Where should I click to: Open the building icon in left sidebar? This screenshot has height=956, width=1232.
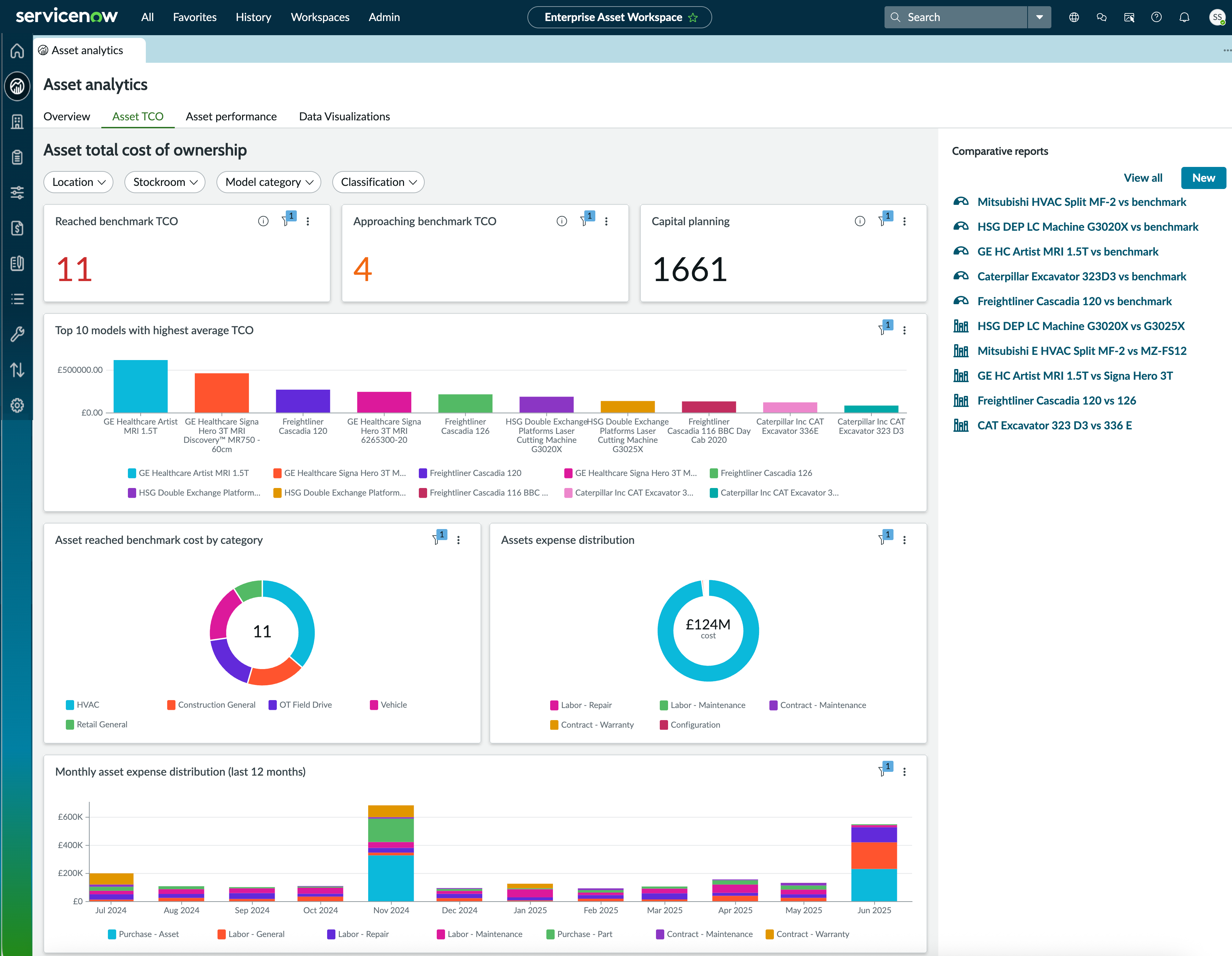tap(17, 122)
